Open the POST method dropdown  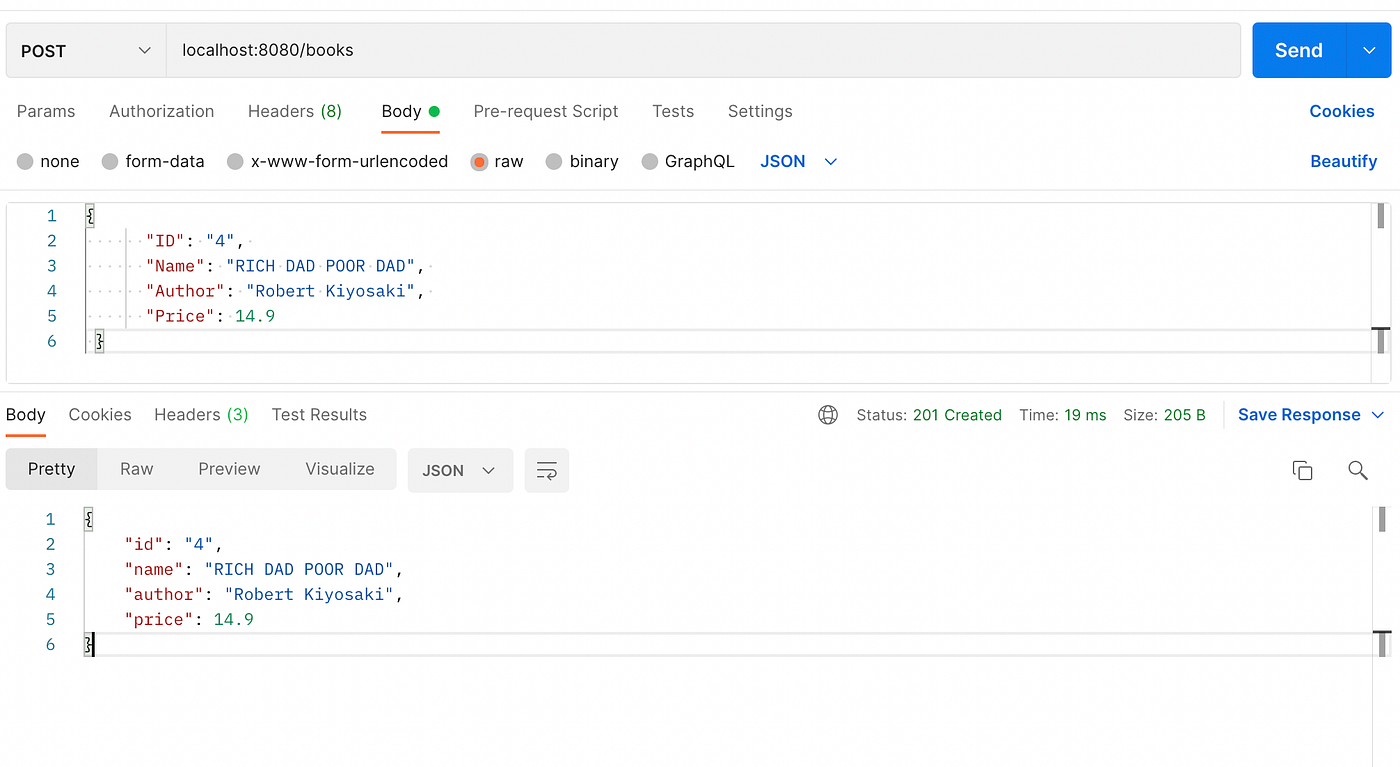click(x=86, y=50)
